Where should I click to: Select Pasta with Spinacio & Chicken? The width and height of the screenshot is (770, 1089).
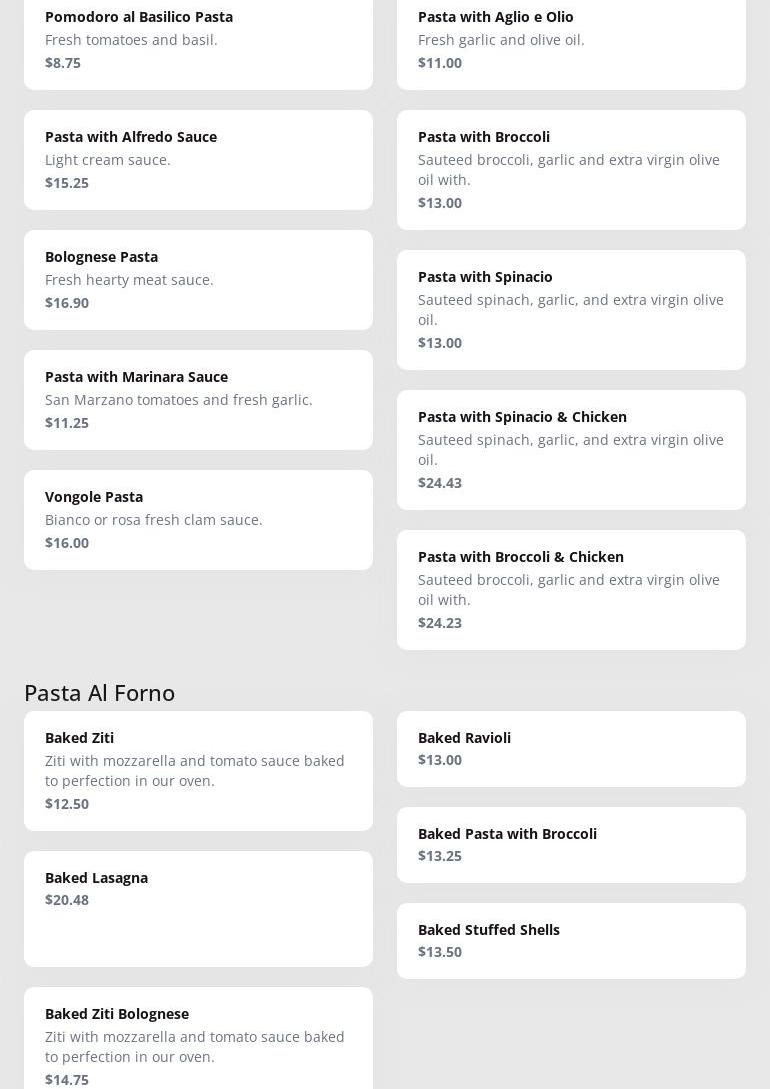(571, 449)
